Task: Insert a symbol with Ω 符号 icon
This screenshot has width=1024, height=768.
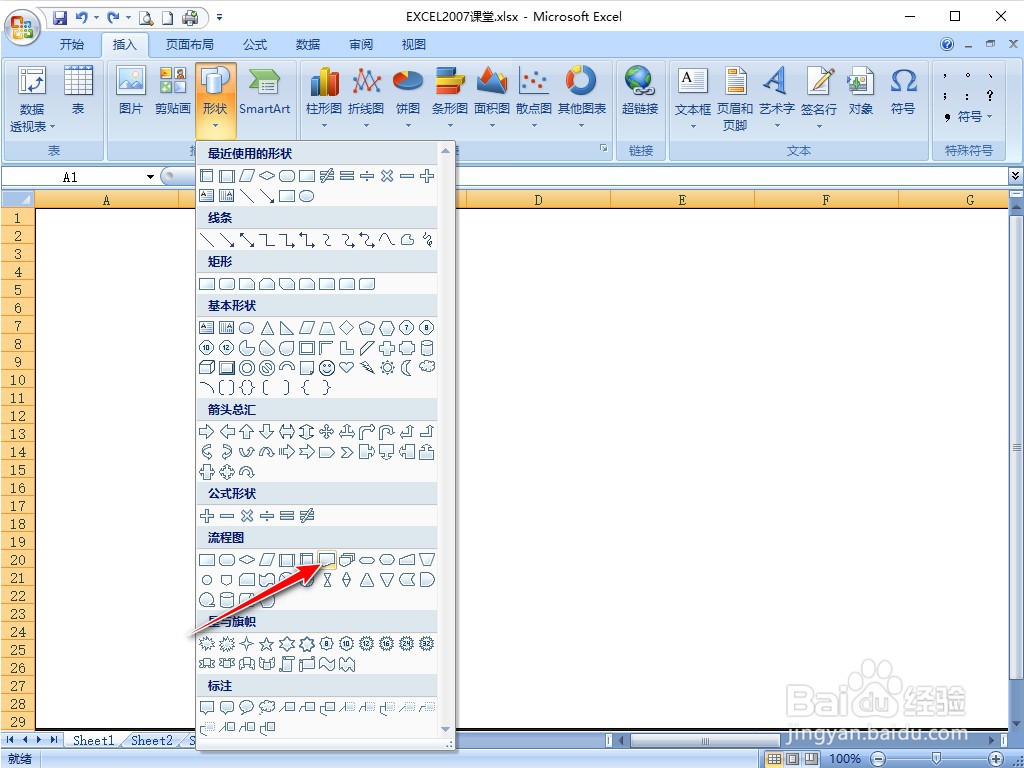Action: click(x=903, y=91)
